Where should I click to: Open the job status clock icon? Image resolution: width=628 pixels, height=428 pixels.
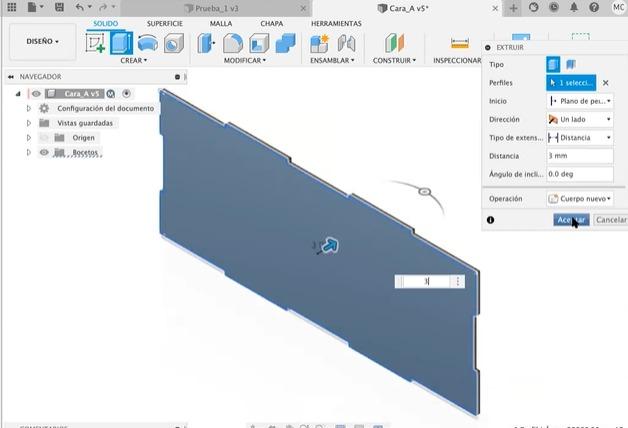pyautogui.click(x=554, y=7)
